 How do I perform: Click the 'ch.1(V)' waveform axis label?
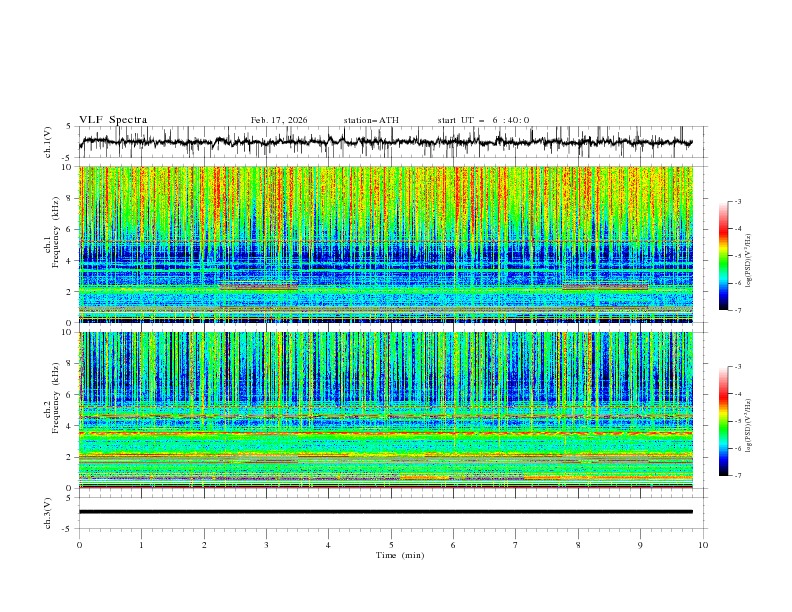point(48,142)
